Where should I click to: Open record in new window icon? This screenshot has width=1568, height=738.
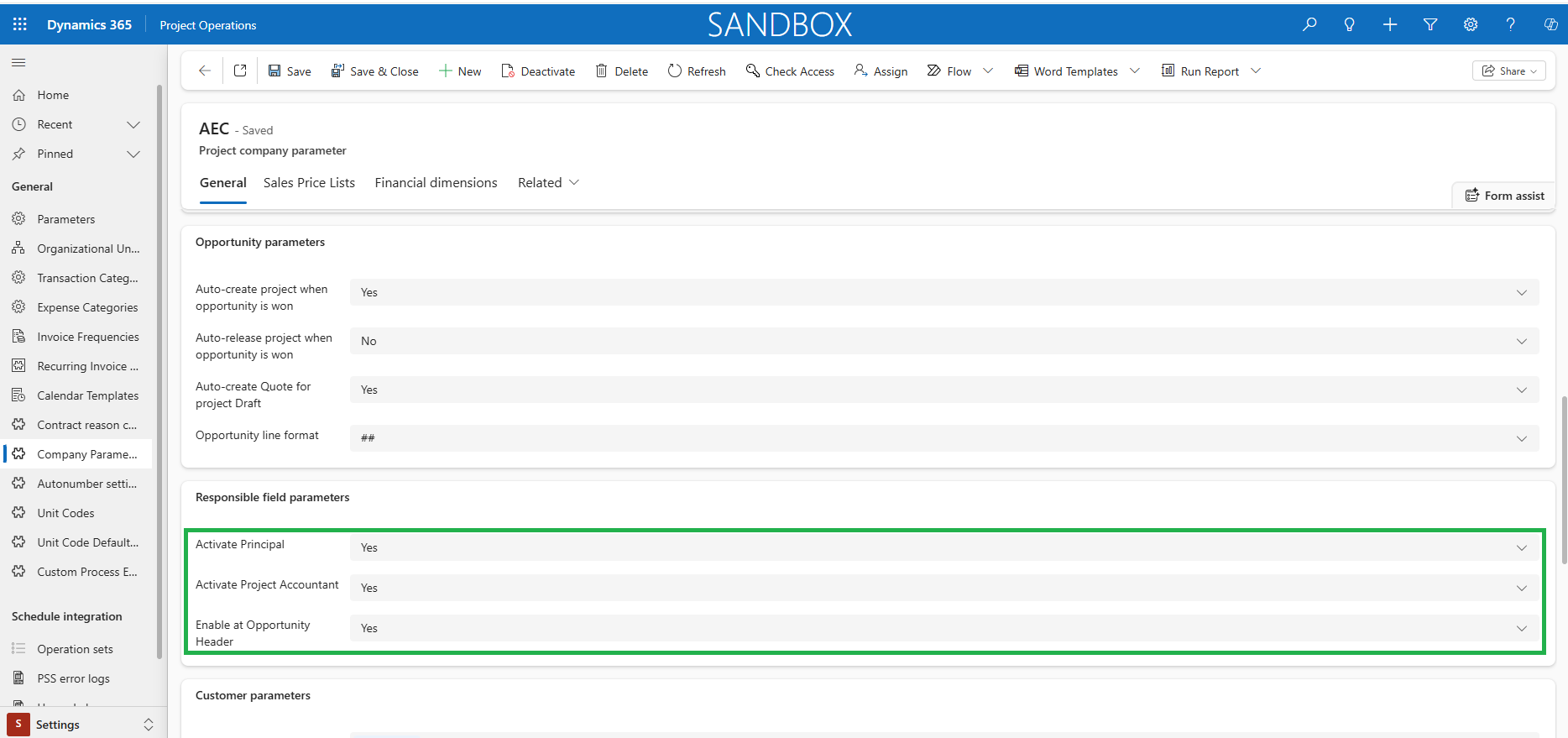point(240,71)
